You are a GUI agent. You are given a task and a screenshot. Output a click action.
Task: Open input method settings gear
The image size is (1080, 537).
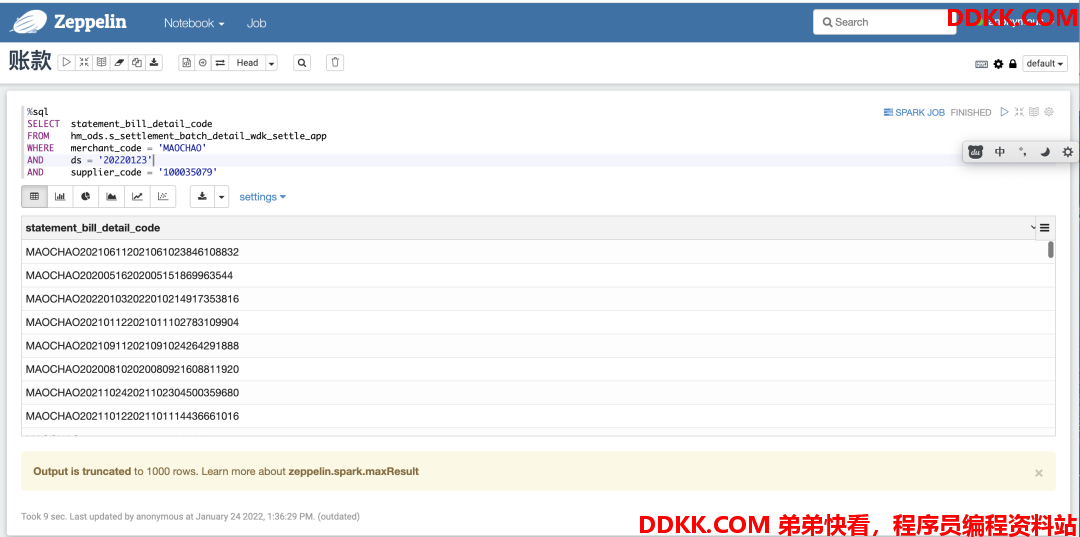click(x=1068, y=152)
